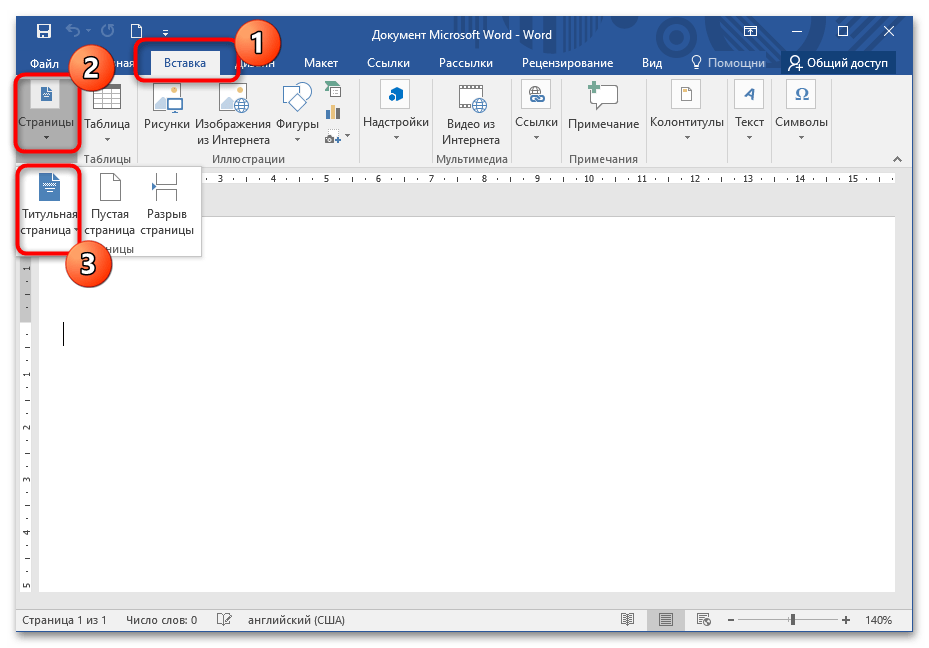Click Титульная страница cover page option
Viewport: 929px width, 648px height.
49,205
